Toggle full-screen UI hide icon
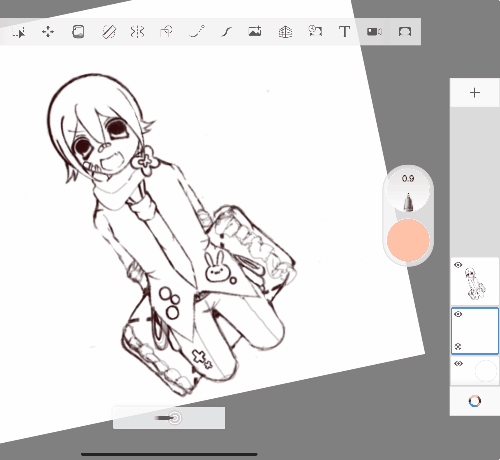The height and width of the screenshot is (460, 500). pyautogui.click(x=405, y=32)
